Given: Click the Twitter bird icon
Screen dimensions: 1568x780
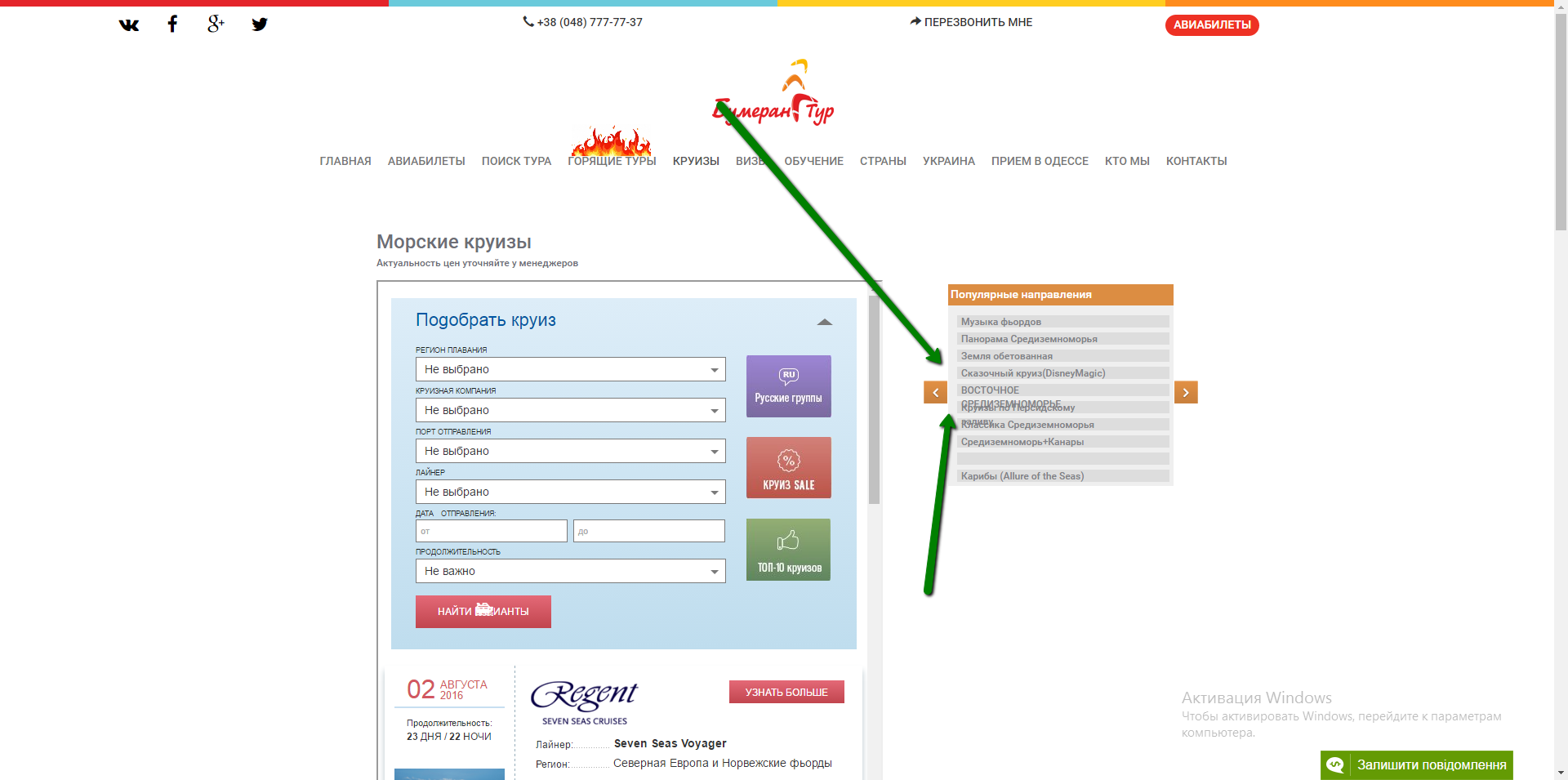Looking at the screenshot, I should [260, 25].
